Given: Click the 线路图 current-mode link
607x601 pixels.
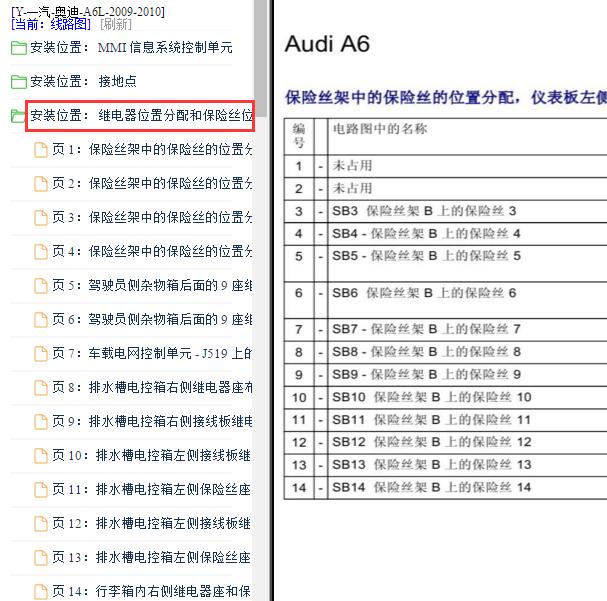Looking at the screenshot, I should tap(51, 24).
